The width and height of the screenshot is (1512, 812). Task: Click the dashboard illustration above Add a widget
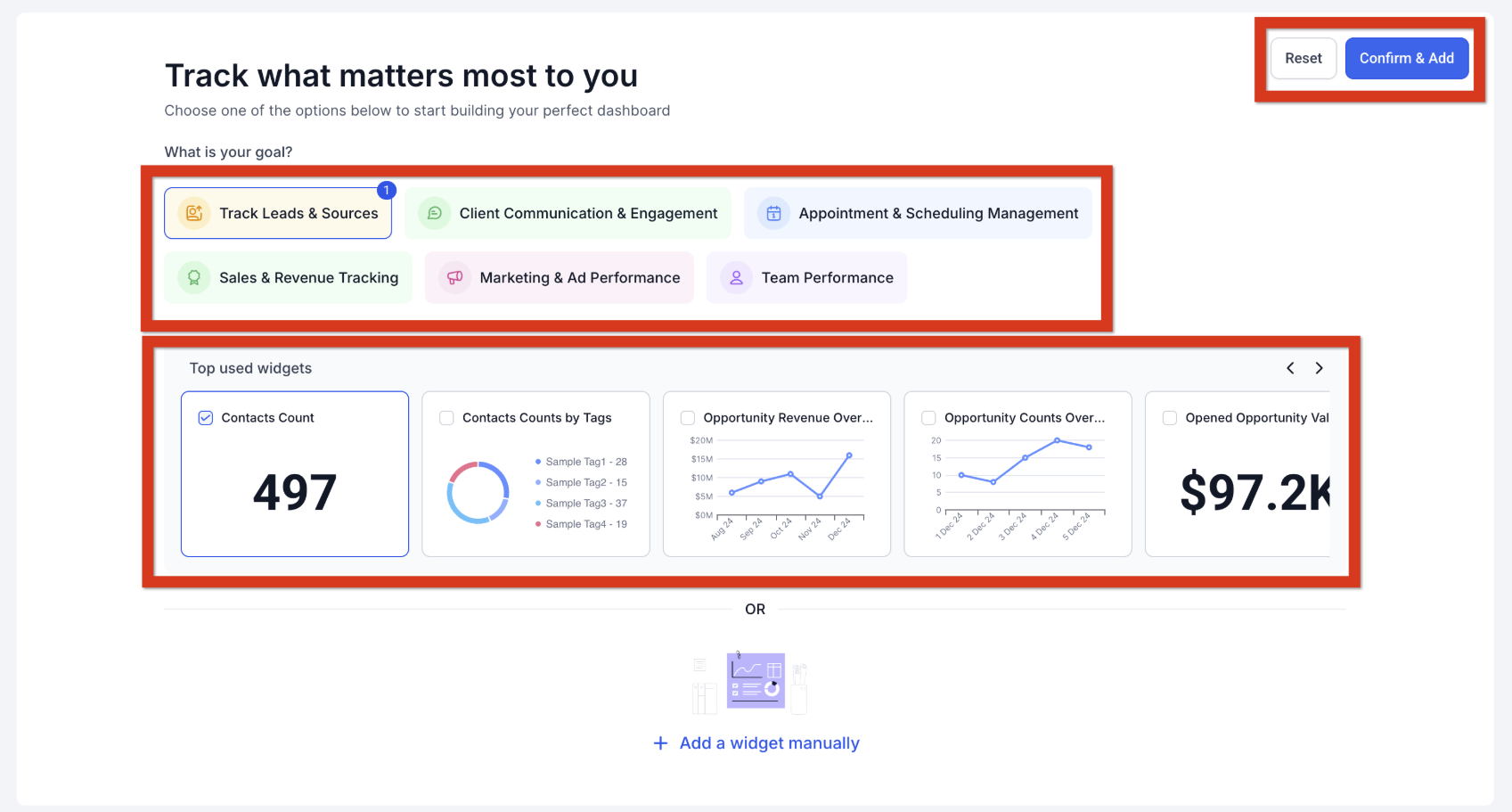tap(755, 681)
